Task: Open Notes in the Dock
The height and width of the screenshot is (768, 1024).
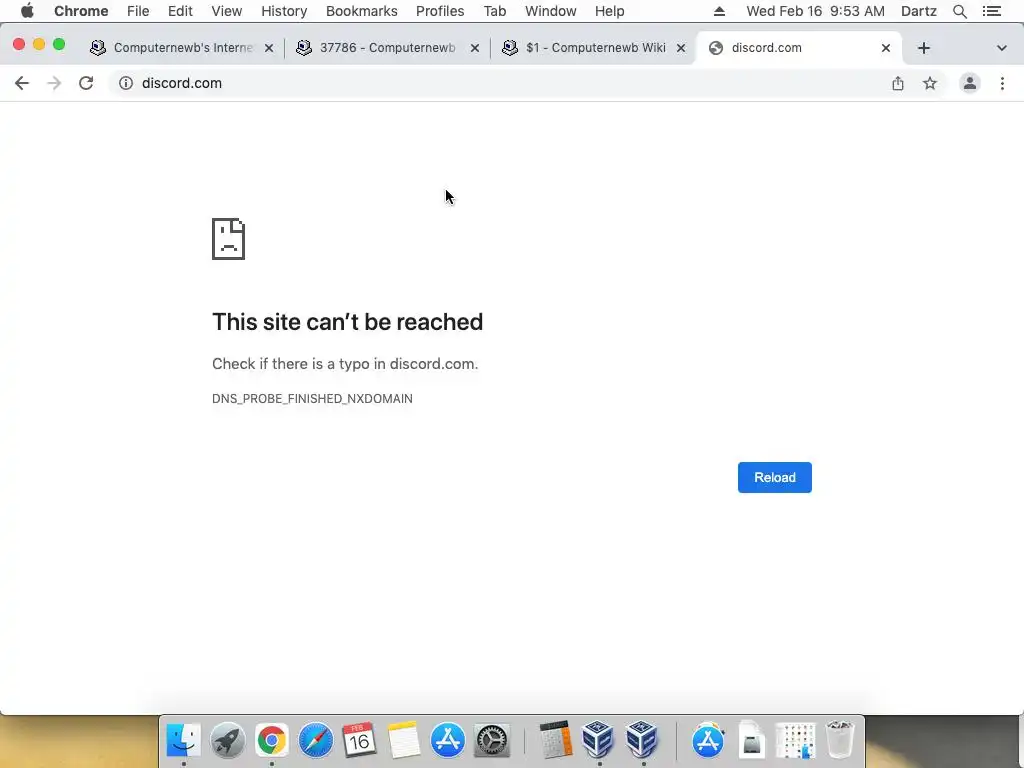Action: pos(404,740)
